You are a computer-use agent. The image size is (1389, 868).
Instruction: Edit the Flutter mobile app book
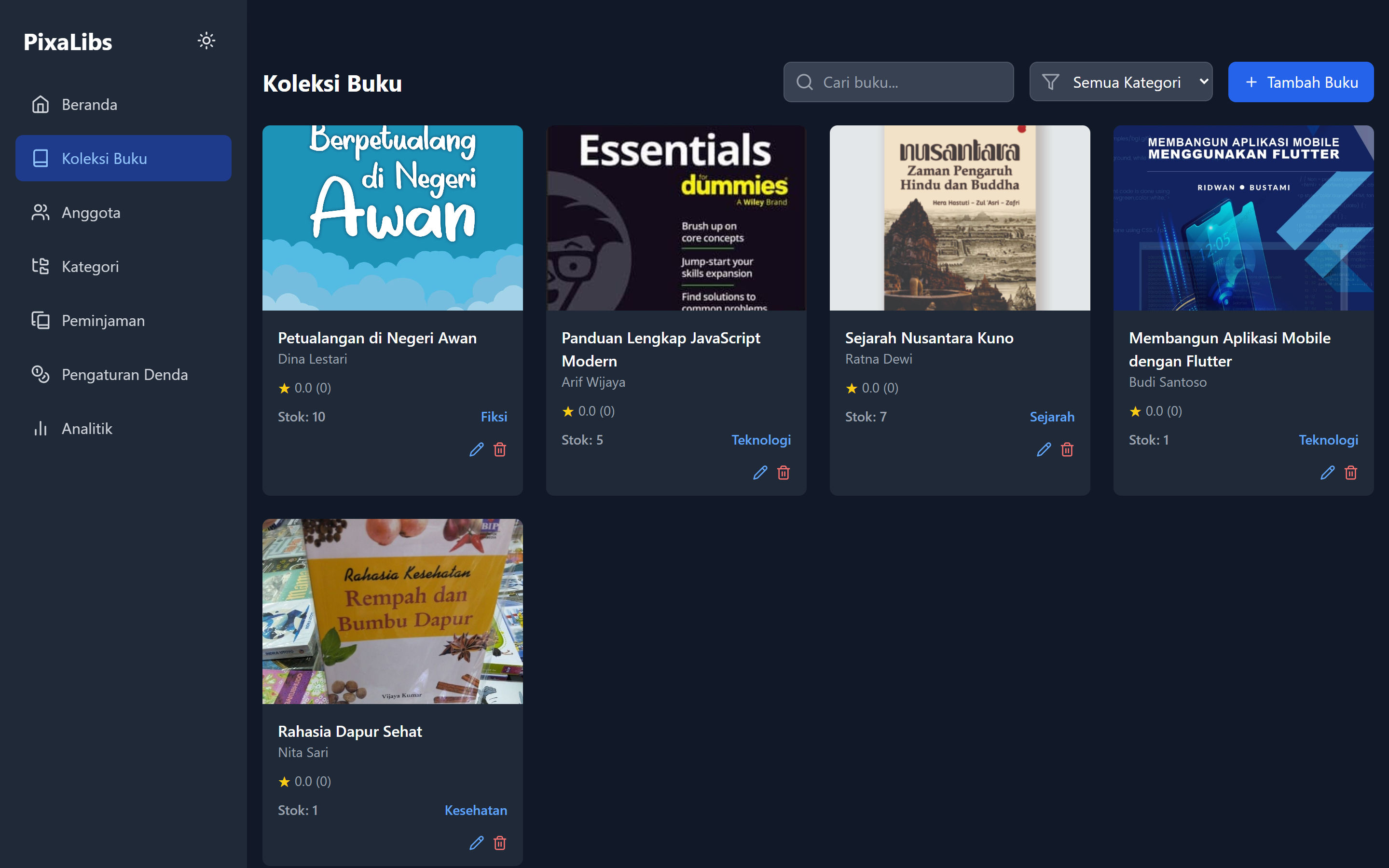point(1327,473)
